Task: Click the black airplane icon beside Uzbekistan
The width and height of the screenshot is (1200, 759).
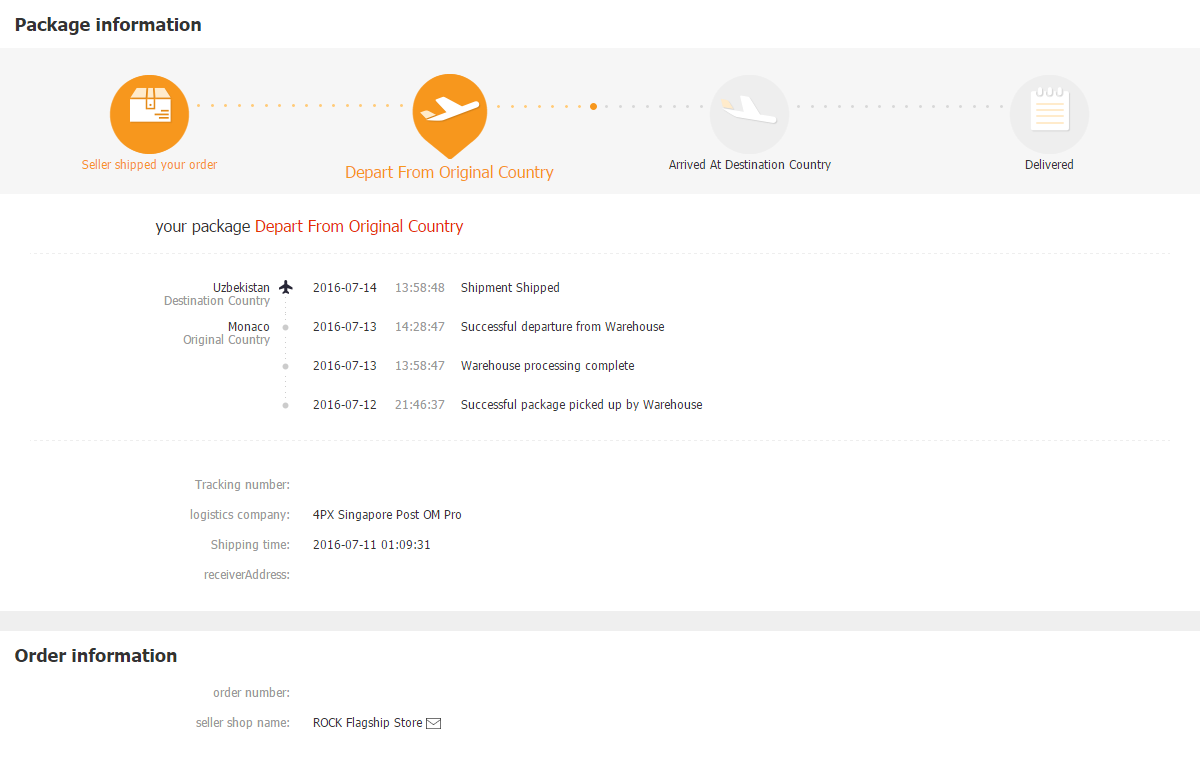Action: click(286, 287)
